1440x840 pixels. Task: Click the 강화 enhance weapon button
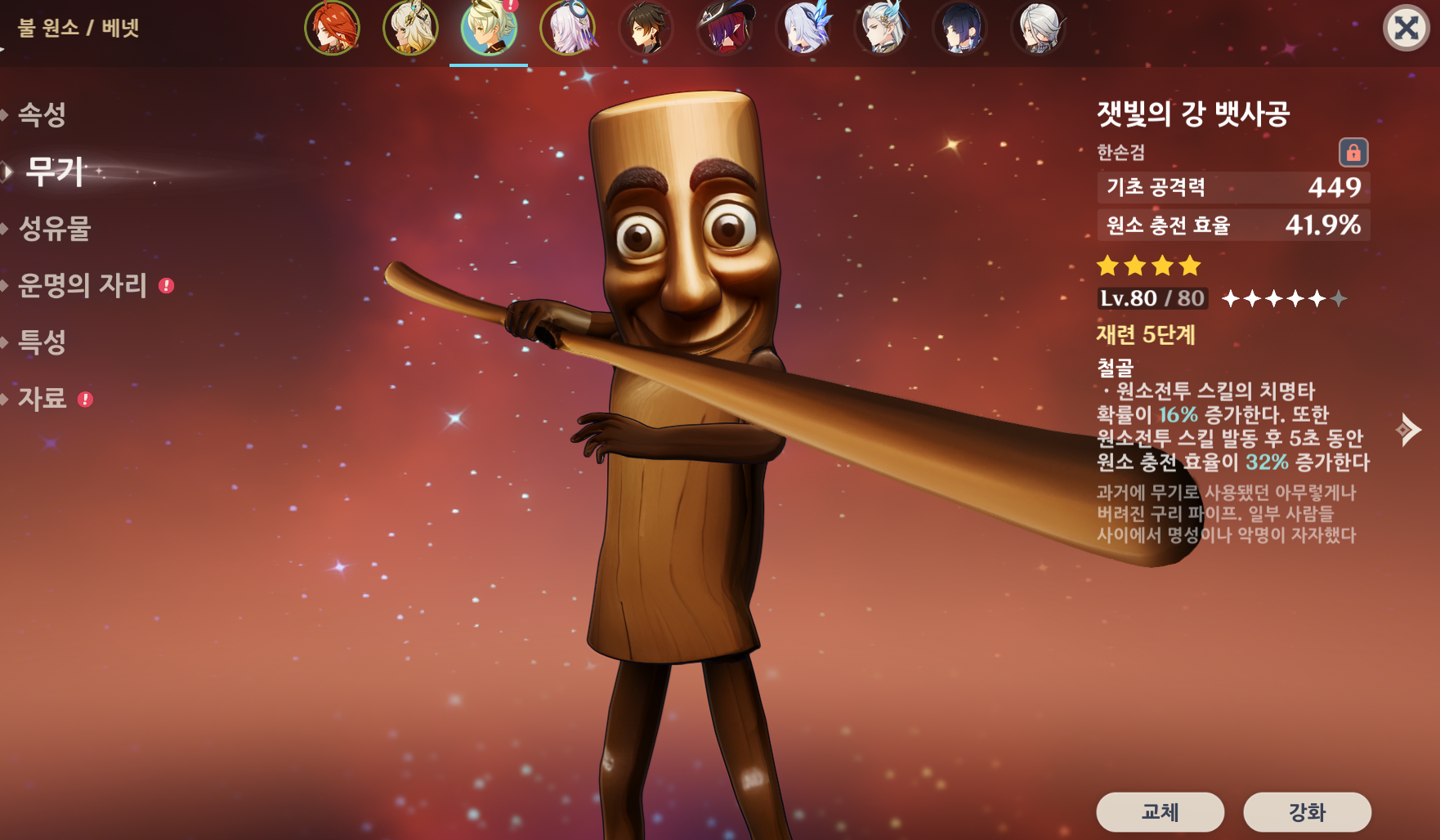coord(1308,812)
